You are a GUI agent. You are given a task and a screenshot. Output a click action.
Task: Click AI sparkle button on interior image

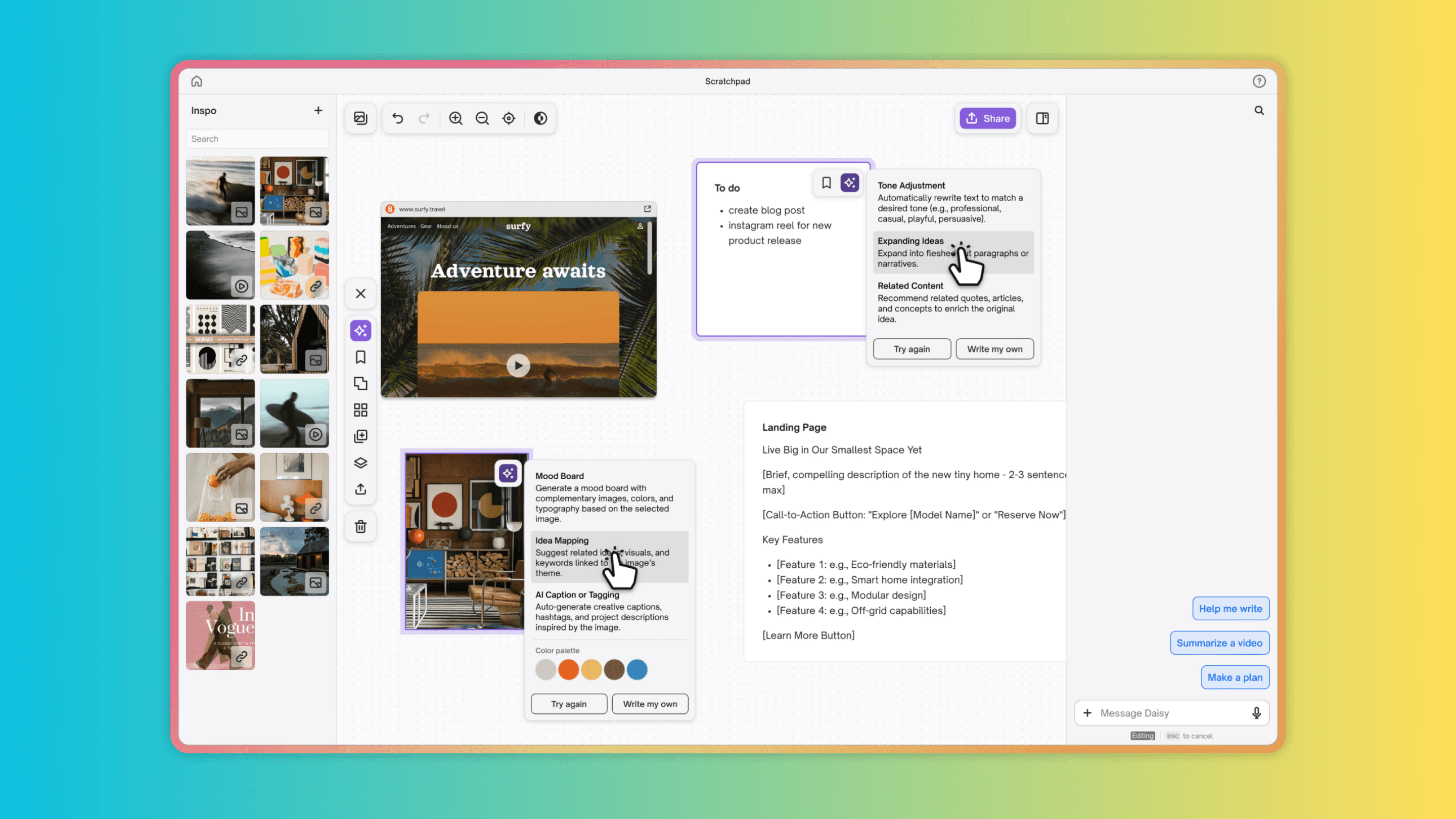pyautogui.click(x=508, y=473)
